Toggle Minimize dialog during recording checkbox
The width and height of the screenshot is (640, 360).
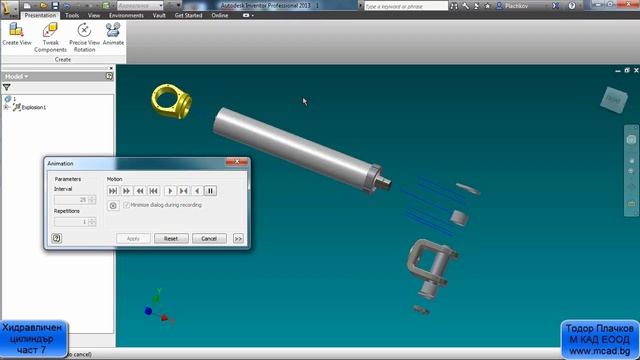(x=127, y=205)
